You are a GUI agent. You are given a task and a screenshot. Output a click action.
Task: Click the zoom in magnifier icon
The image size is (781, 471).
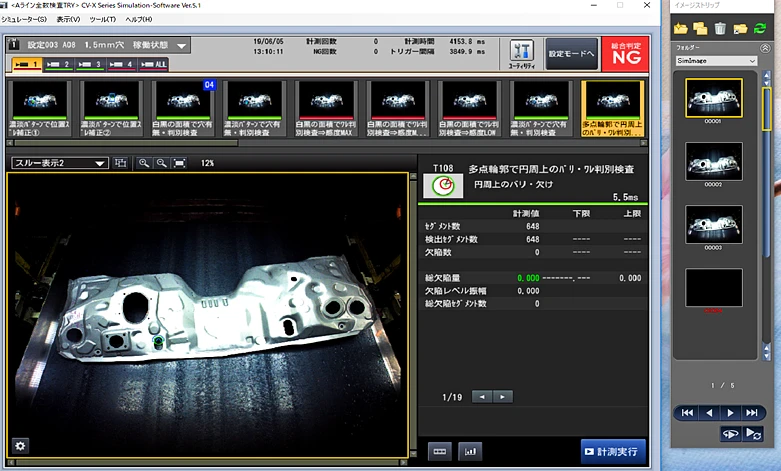[x=144, y=163]
